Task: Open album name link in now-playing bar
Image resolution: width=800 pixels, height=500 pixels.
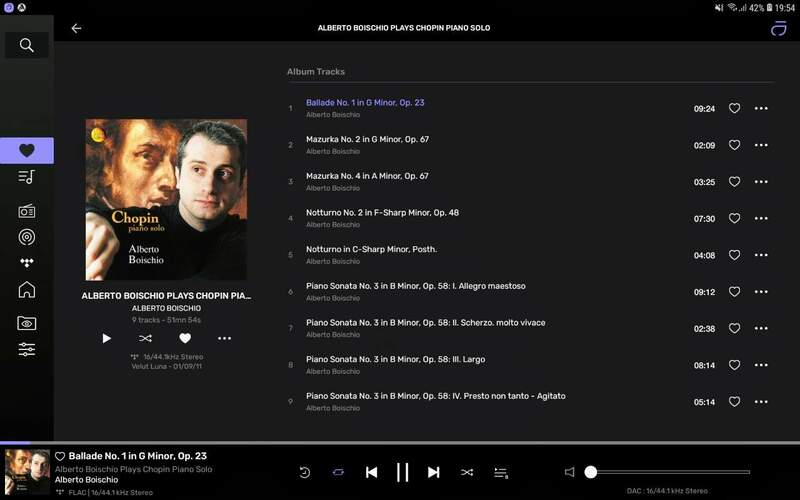Action: 133,469
